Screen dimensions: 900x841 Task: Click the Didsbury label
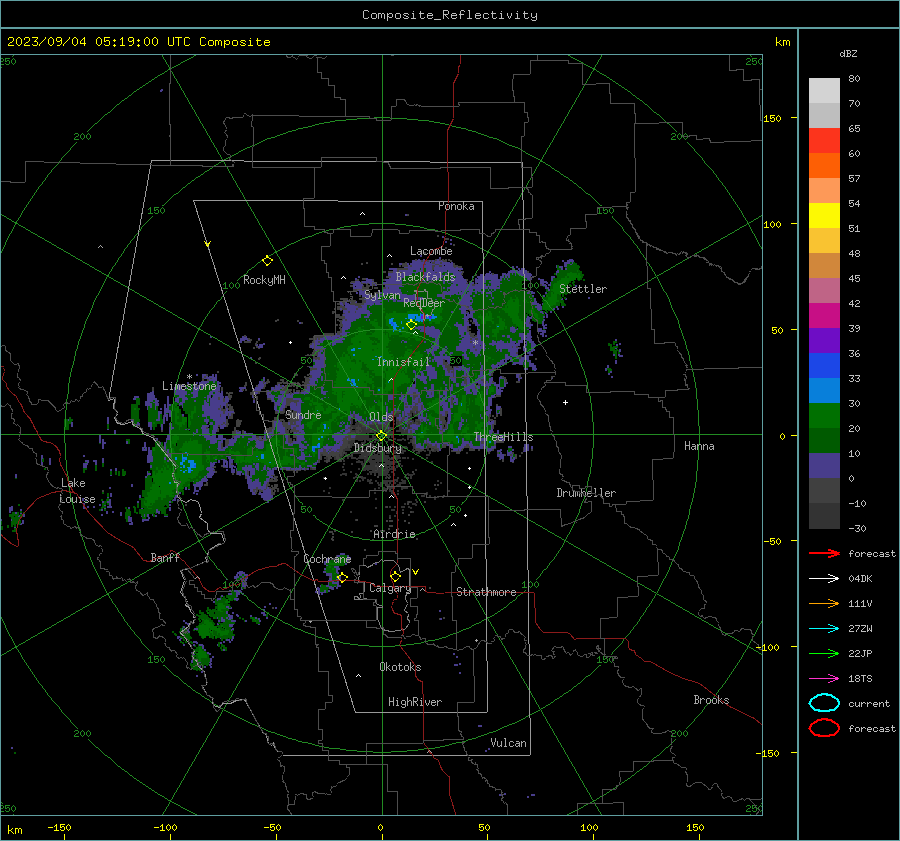pyautogui.click(x=378, y=448)
